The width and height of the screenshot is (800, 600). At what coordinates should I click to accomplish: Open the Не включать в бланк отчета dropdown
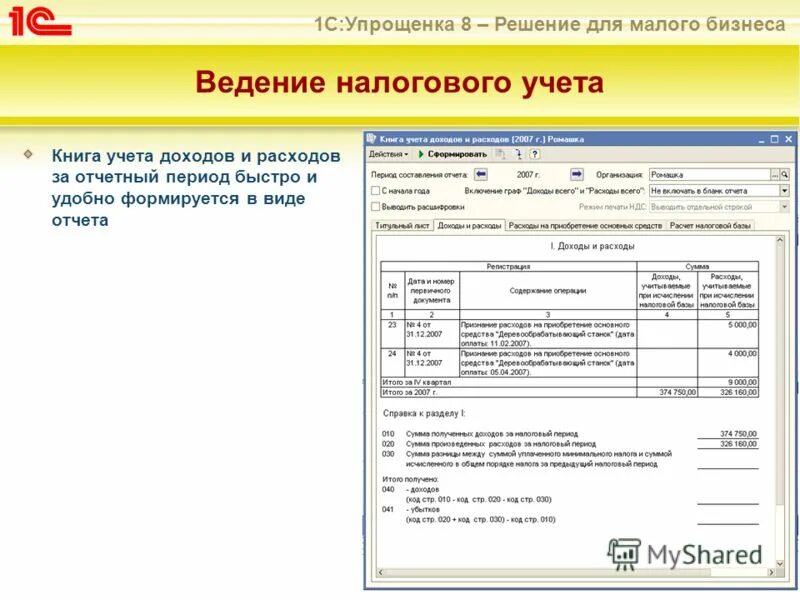[x=784, y=192]
